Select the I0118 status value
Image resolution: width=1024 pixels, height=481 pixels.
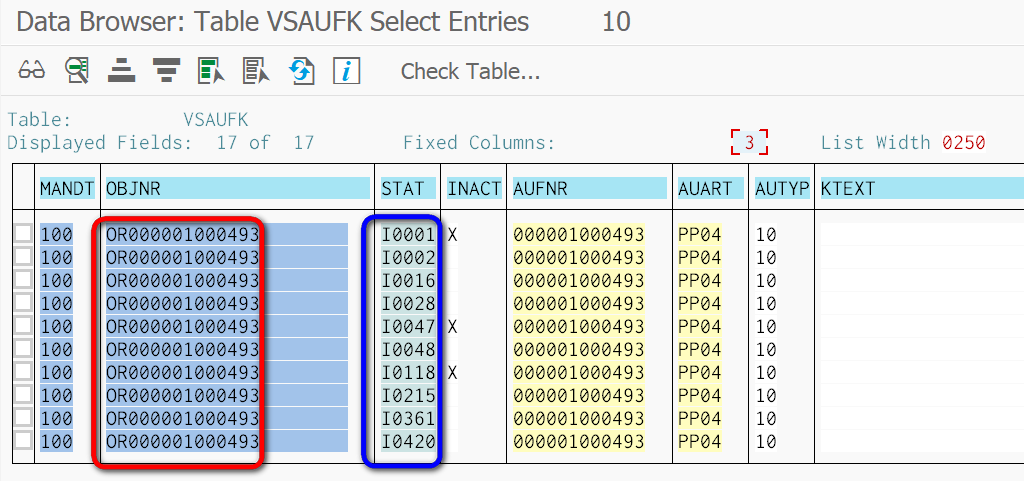pos(408,373)
